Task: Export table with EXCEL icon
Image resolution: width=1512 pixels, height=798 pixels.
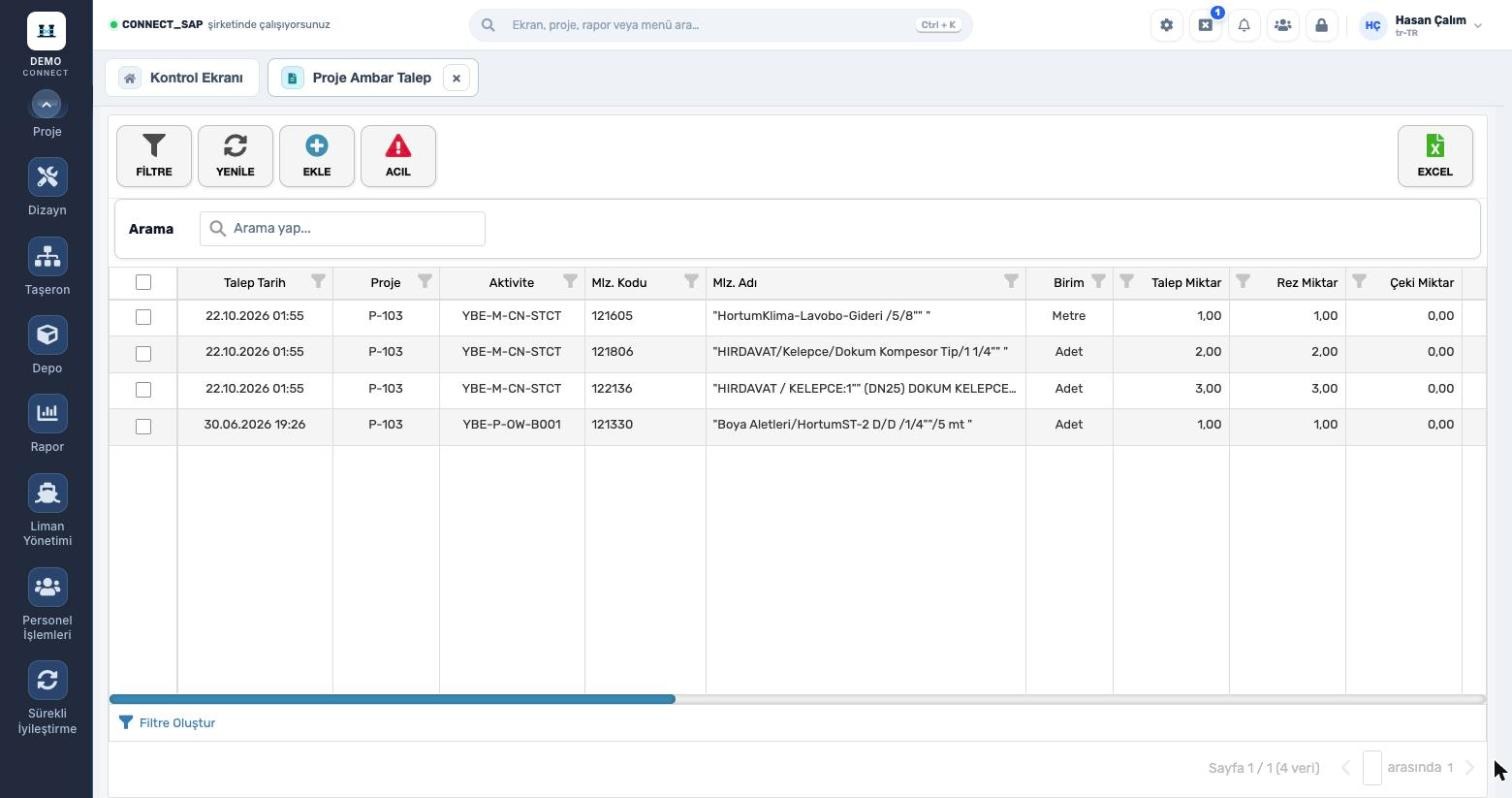Action: (1435, 156)
